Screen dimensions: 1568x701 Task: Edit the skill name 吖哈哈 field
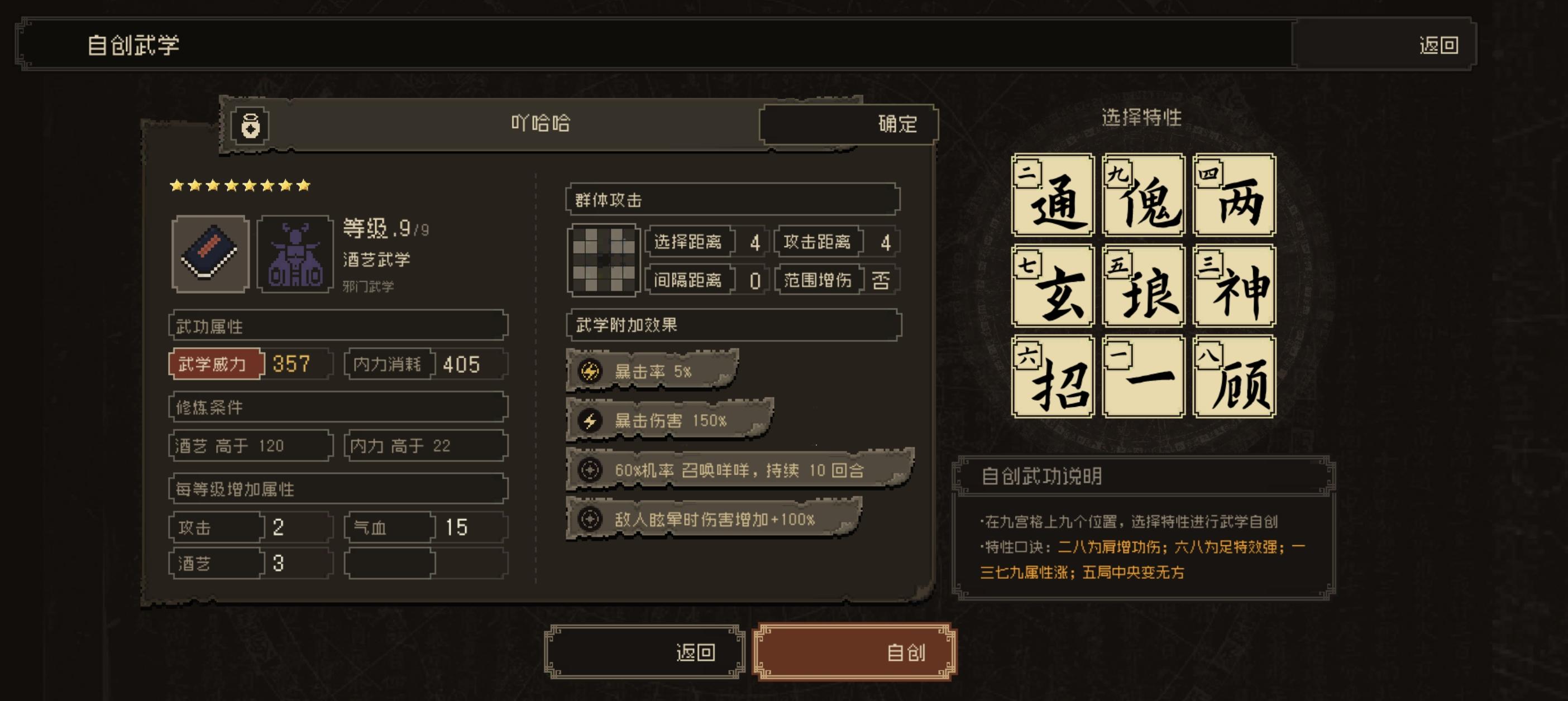[541, 123]
